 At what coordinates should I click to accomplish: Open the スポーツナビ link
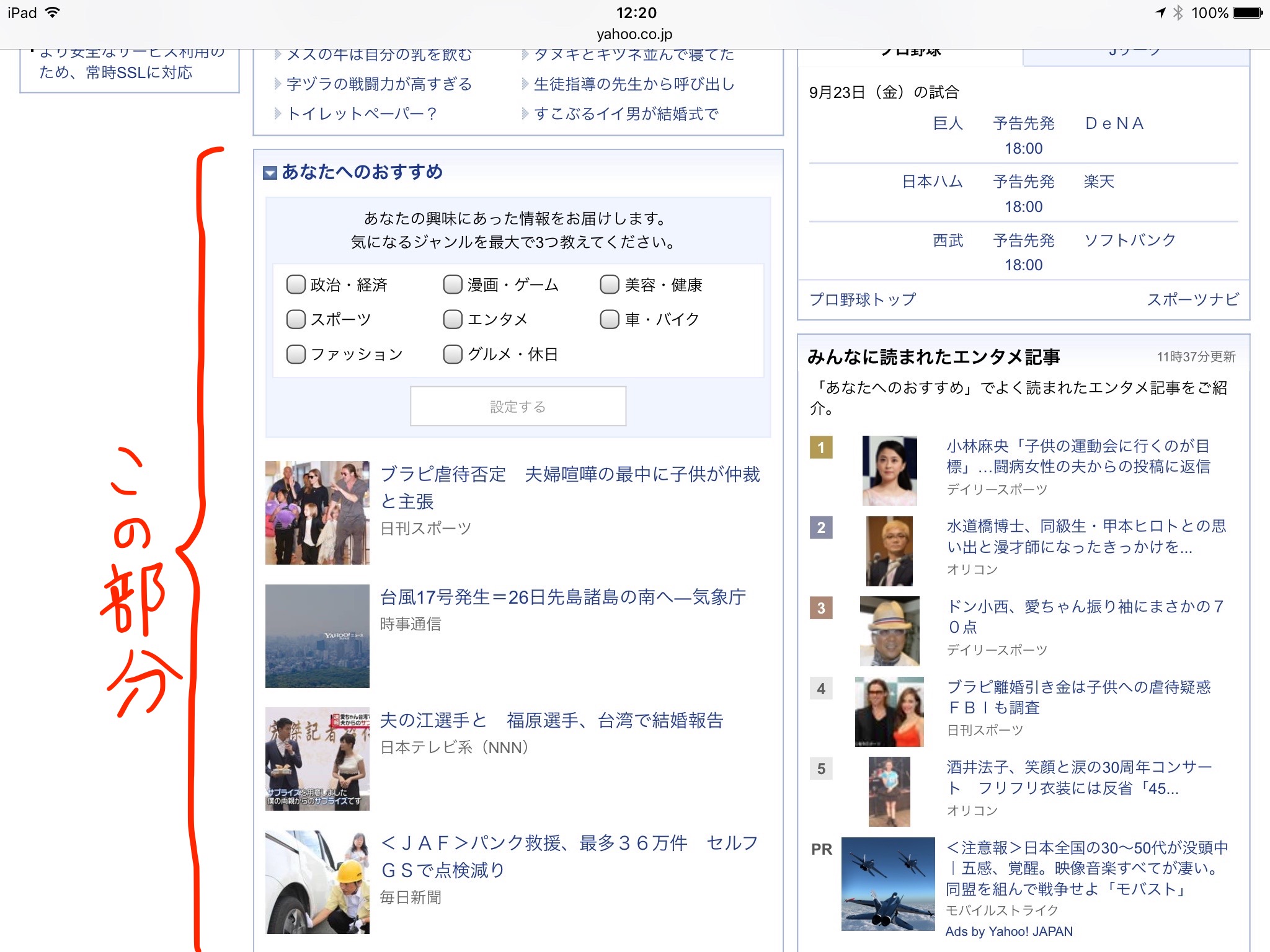click(1192, 299)
